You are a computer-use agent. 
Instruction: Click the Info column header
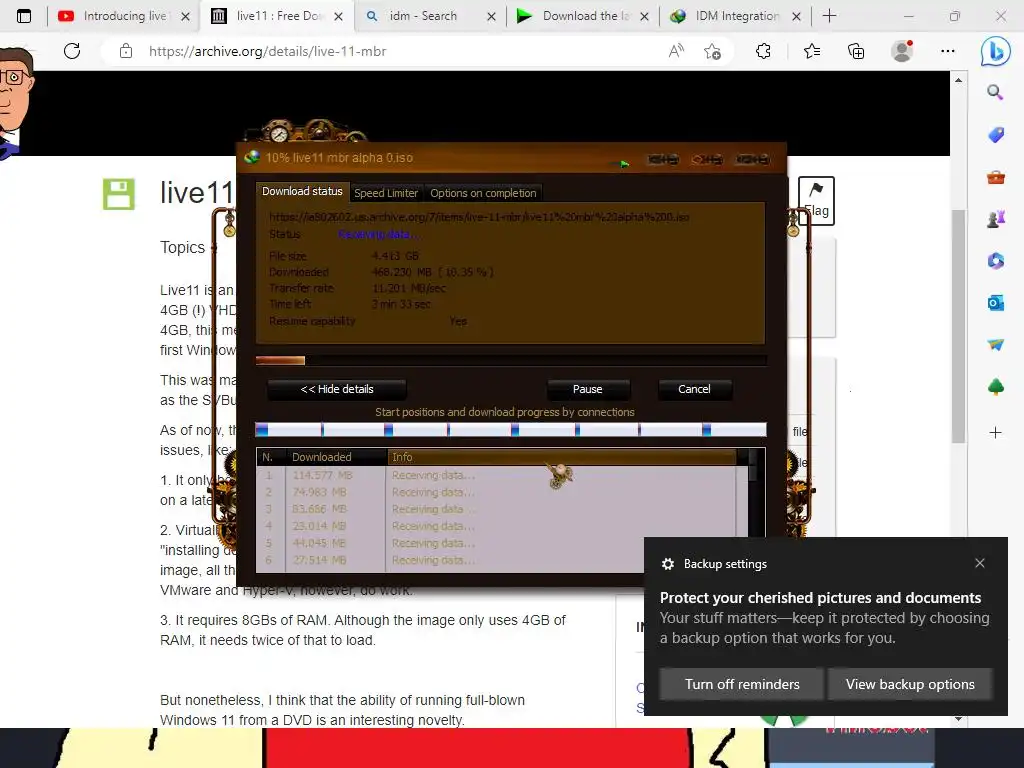click(x=562, y=457)
